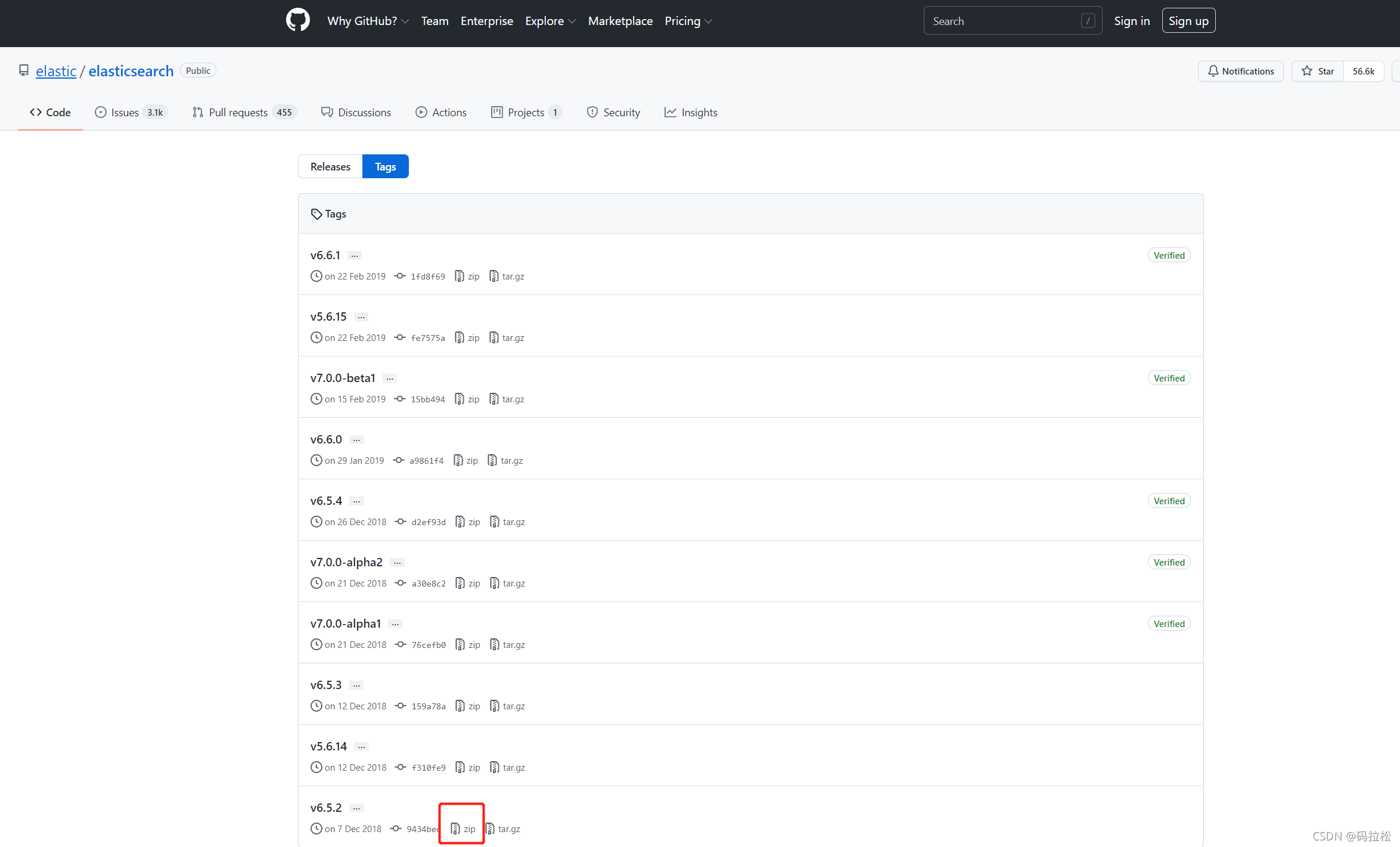1400x847 pixels.
Task: Open the Actions tab
Action: click(441, 112)
